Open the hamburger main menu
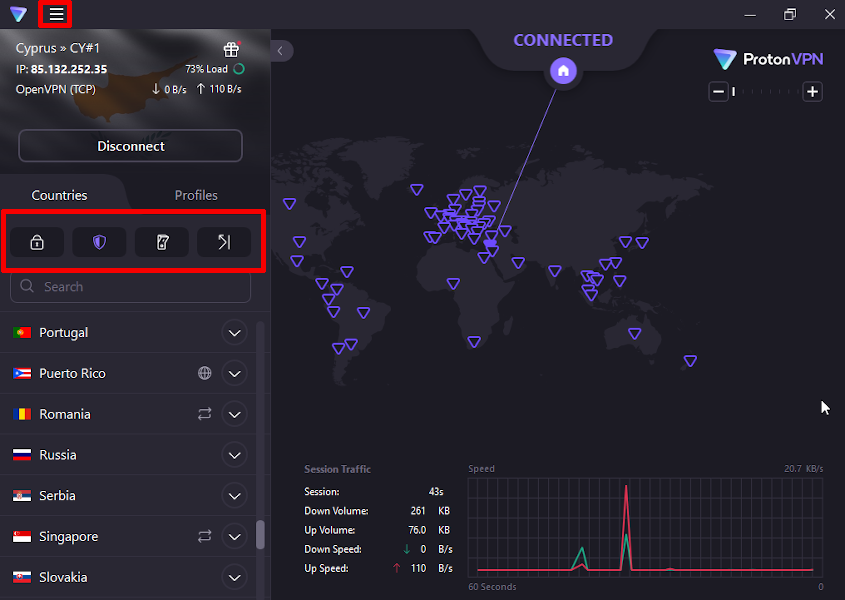This screenshot has width=845, height=600. click(x=56, y=14)
